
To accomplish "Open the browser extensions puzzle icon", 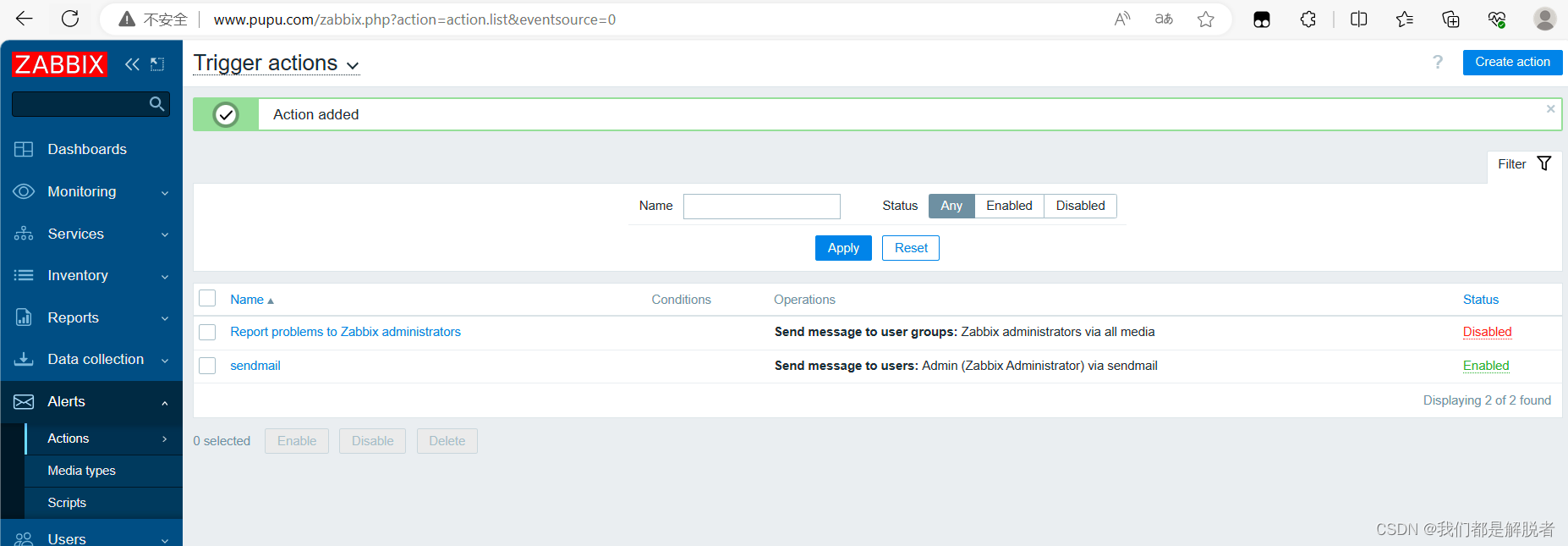I will (1308, 19).
